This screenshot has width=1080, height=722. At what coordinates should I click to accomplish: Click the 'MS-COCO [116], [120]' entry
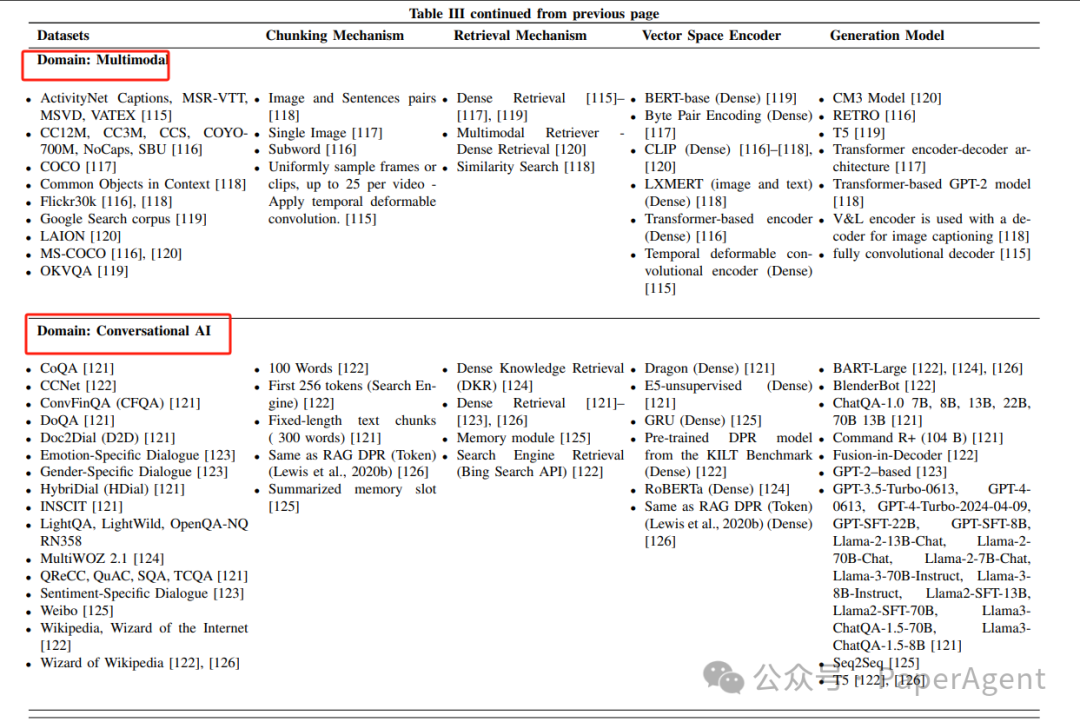(111, 254)
